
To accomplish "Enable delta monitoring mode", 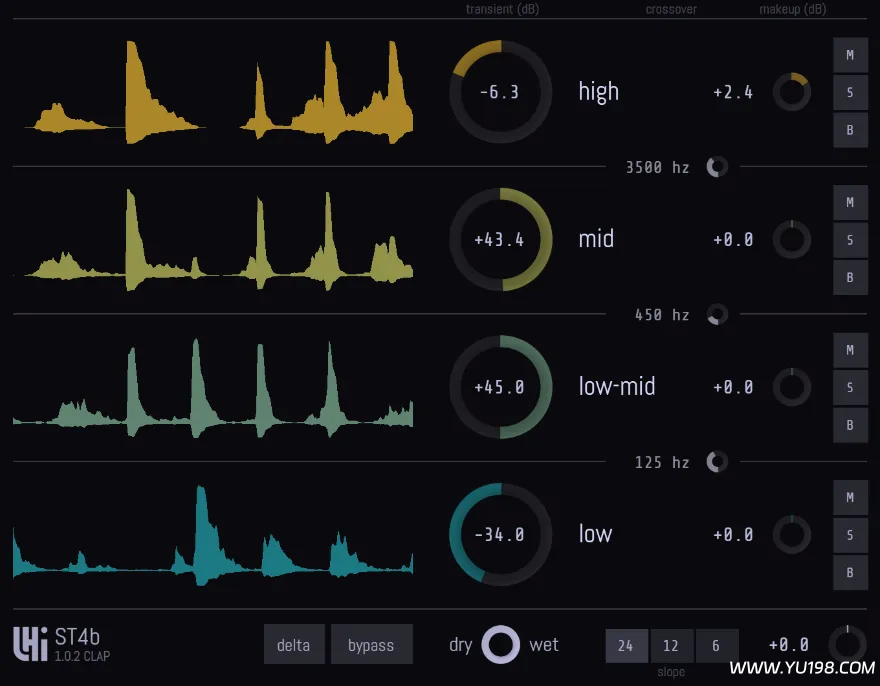I will pos(294,644).
